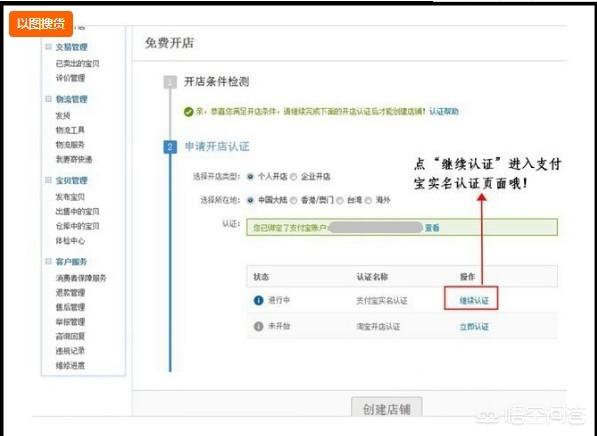Click the orange 以图搜货 badge
Viewport: 597px width, 436px height.
coord(41,24)
